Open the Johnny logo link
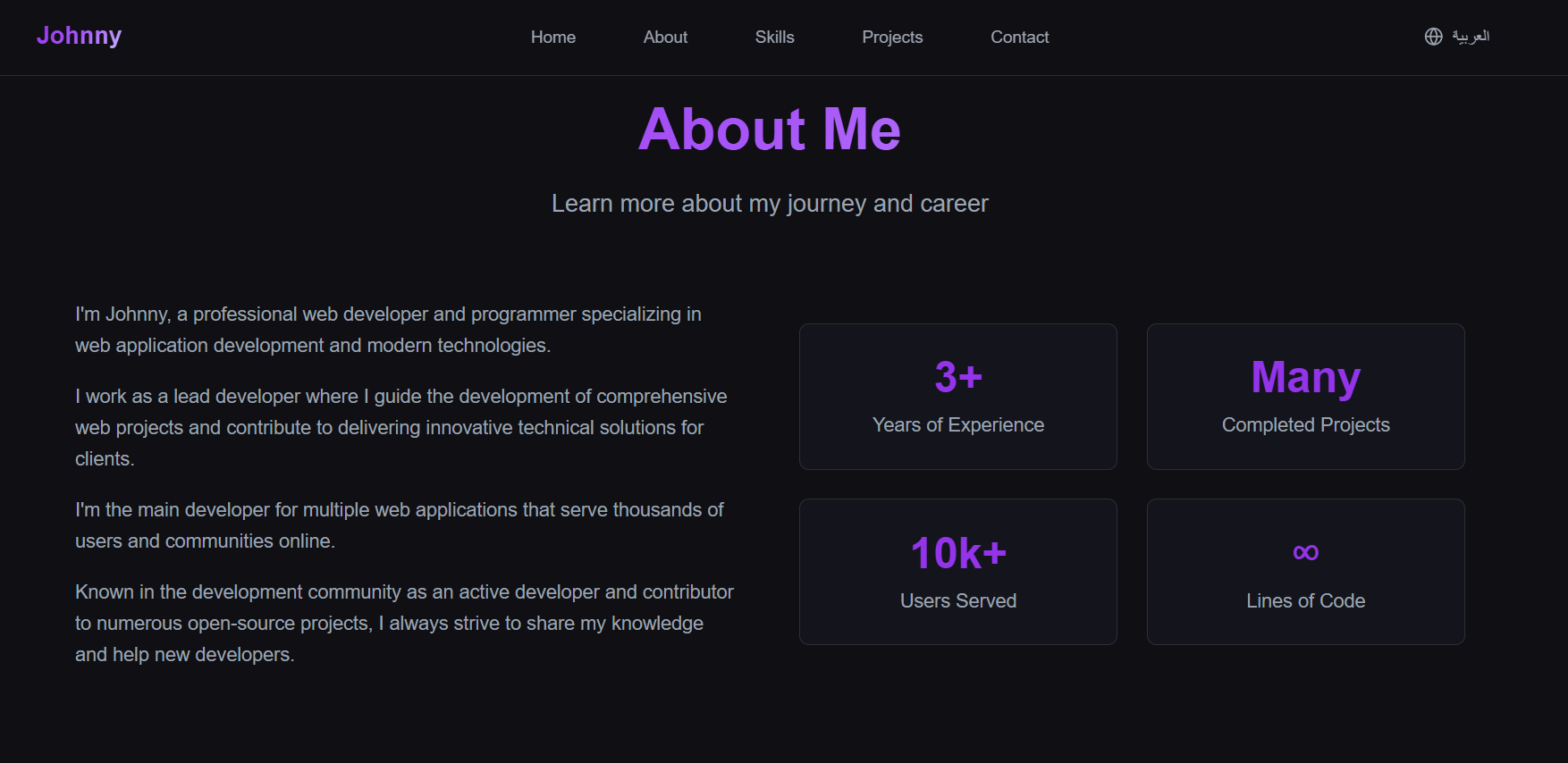Image resolution: width=1568 pixels, height=763 pixels. 79,36
